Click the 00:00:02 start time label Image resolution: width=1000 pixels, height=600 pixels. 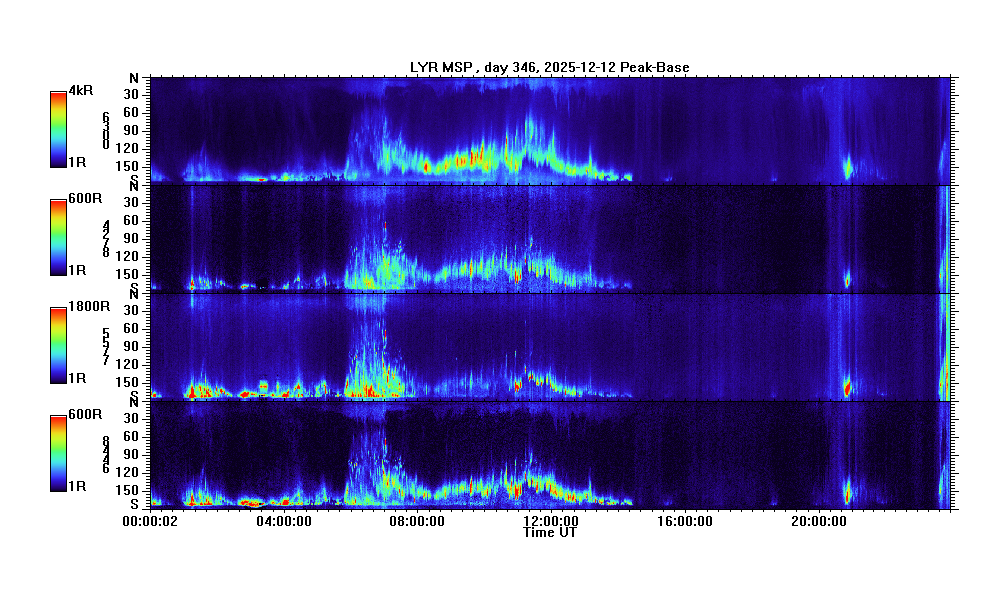(150, 521)
